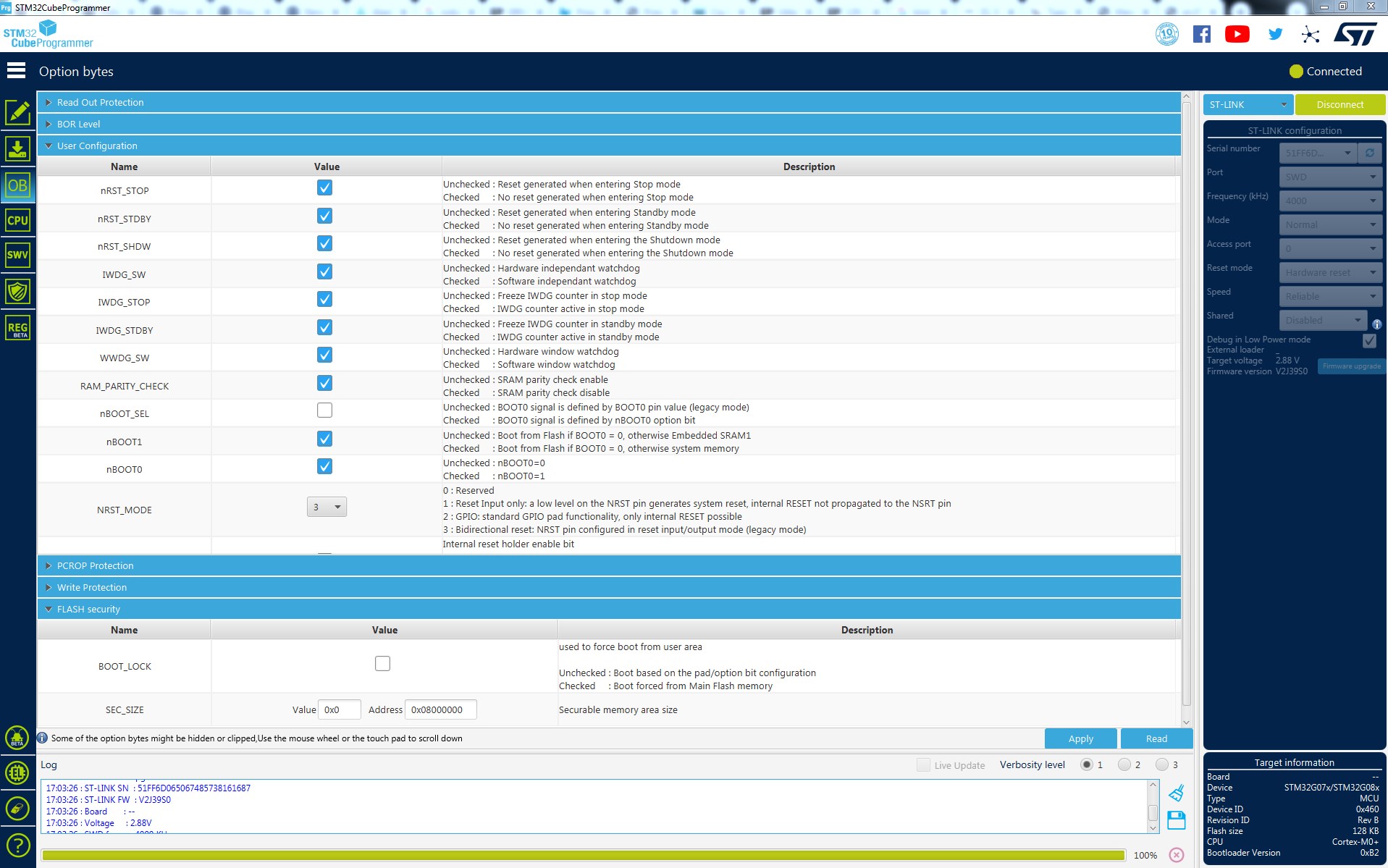This screenshot has width=1388, height=868.
Task: Click the SEC_SIZE Value input field
Action: click(339, 709)
